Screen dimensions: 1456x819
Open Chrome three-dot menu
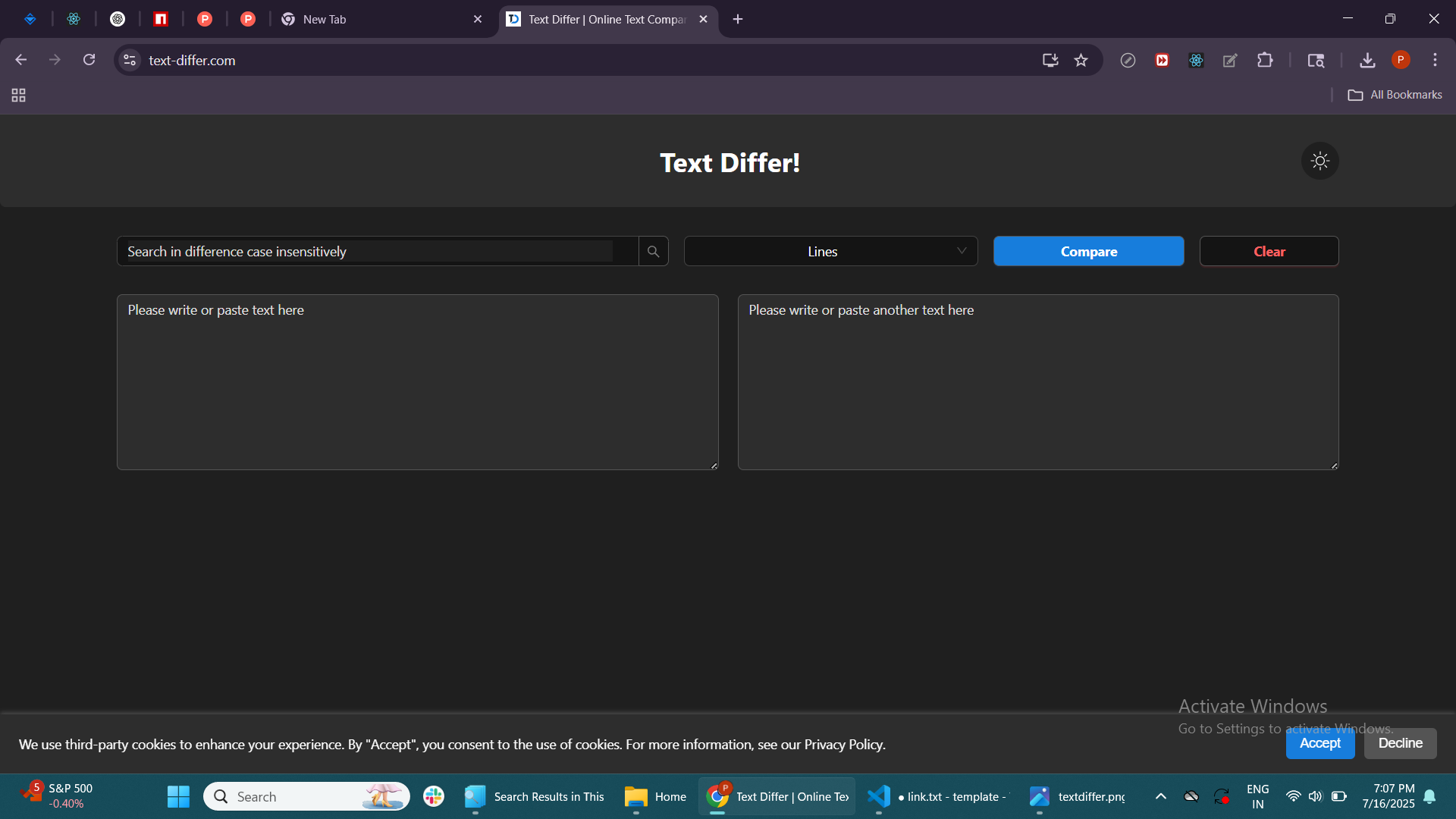[x=1435, y=60]
